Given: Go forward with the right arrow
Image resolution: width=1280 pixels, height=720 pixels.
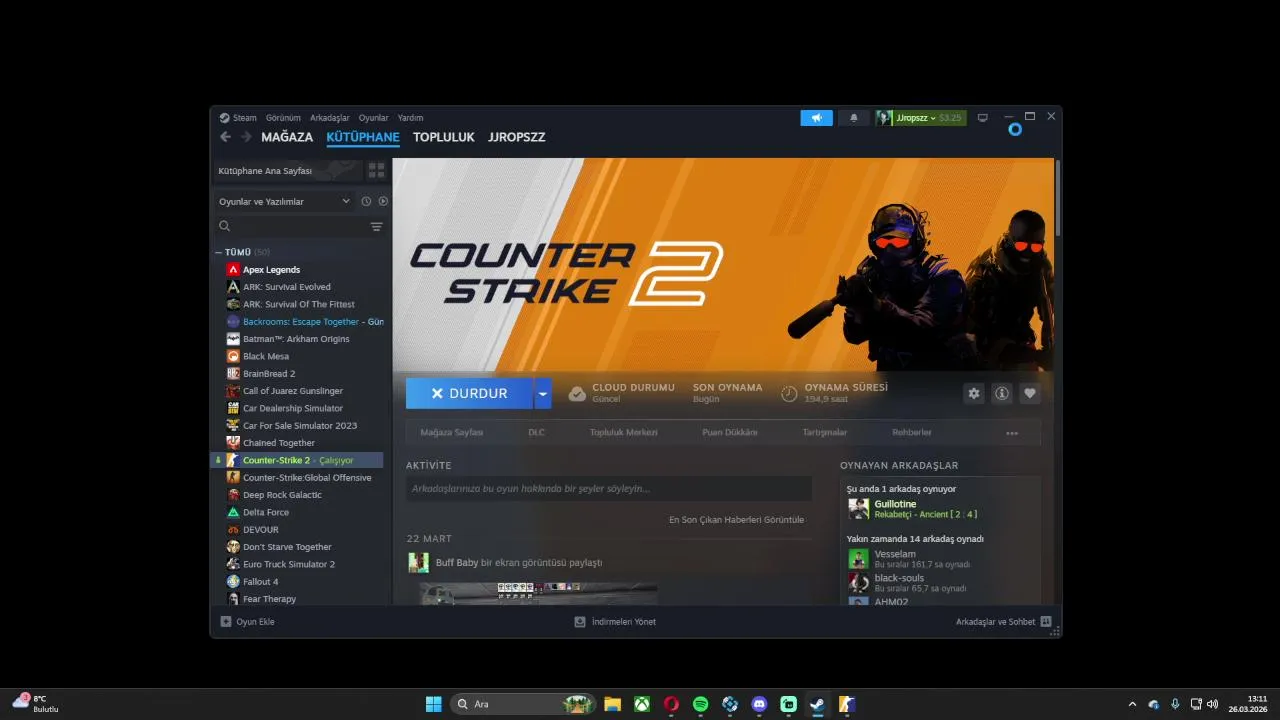Looking at the screenshot, I should [246, 137].
